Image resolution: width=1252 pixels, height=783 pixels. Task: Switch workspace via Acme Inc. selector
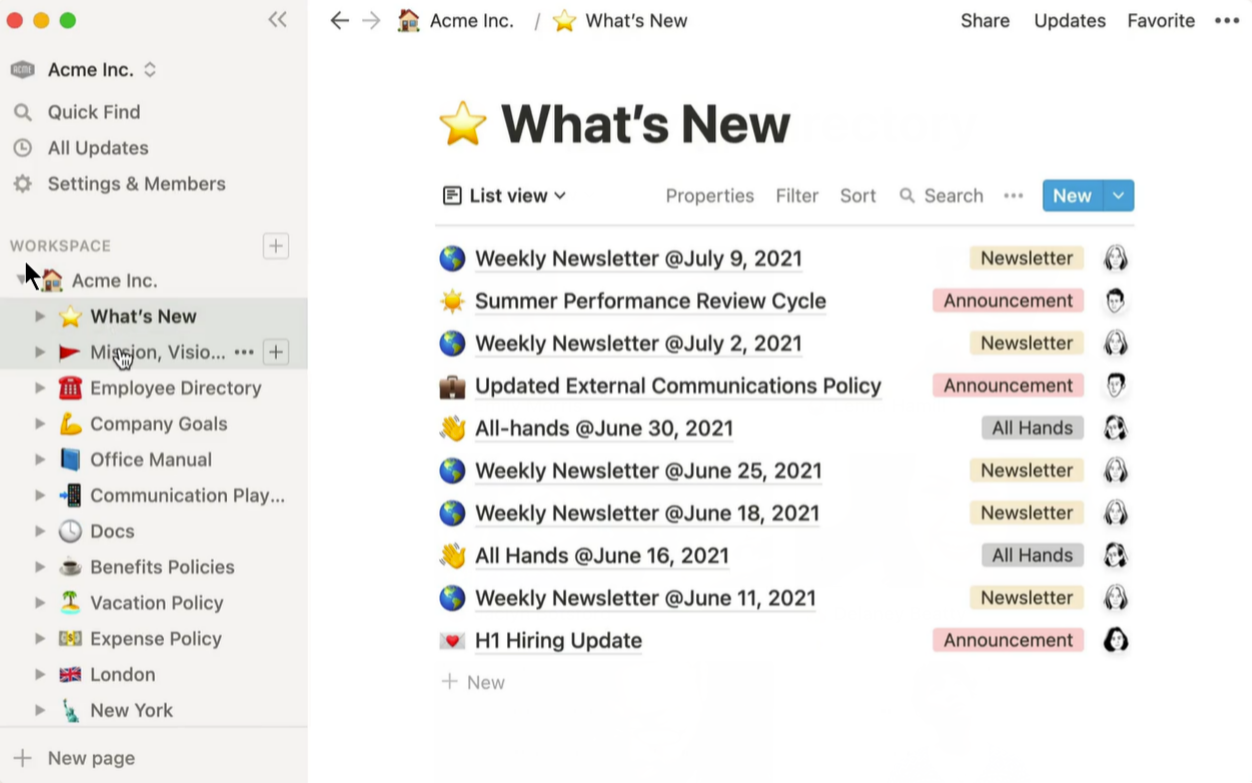tap(84, 70)
